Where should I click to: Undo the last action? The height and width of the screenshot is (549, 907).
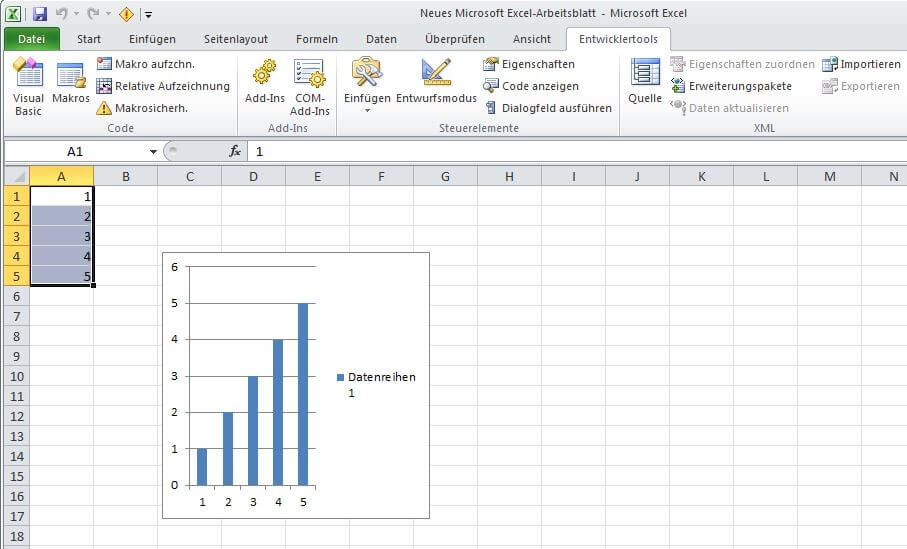61,13
